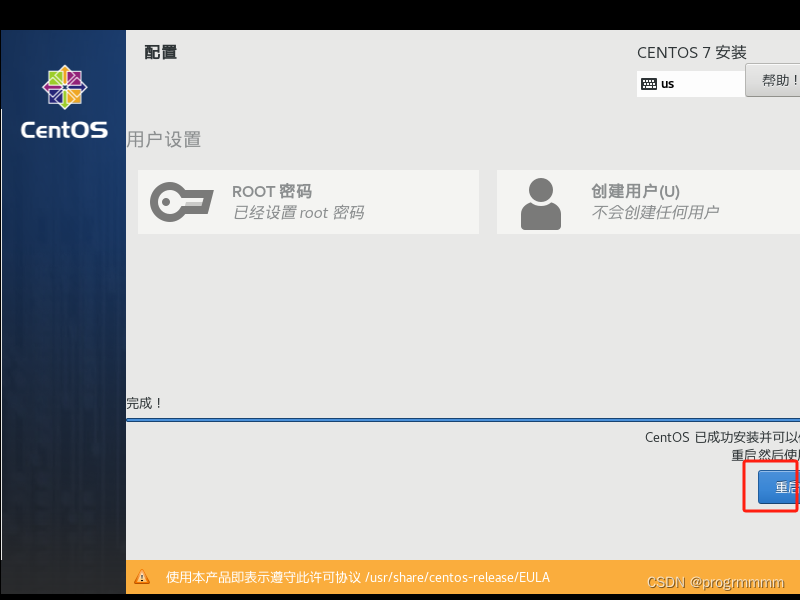Click the keyboard icon beside us
Image resolution: width=800 pixels, height=600 pixels.
pyautogui.click(x=648, y=84)
